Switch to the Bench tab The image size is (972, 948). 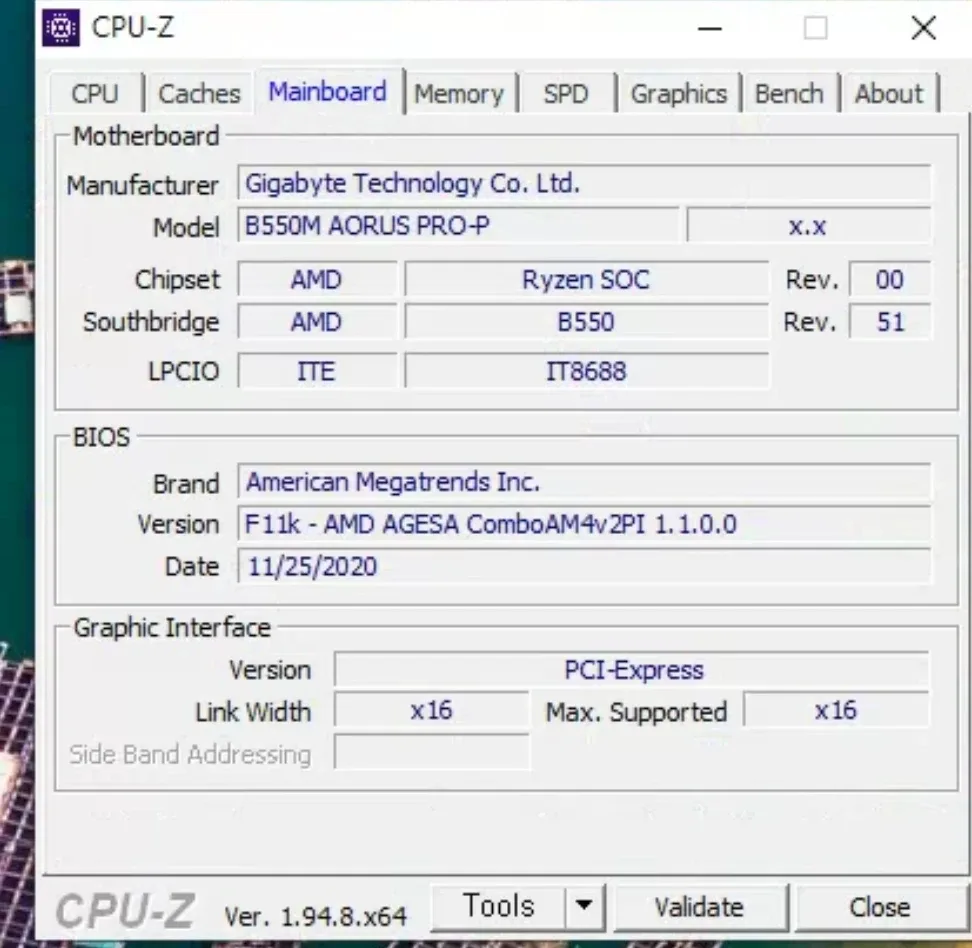tap(788, 94)
